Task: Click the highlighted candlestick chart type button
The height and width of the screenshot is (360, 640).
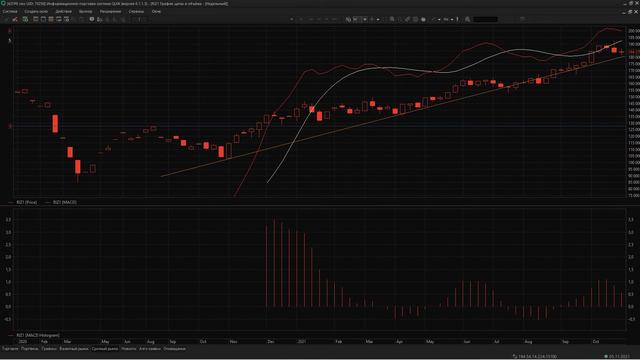Action: click(356, 19)
